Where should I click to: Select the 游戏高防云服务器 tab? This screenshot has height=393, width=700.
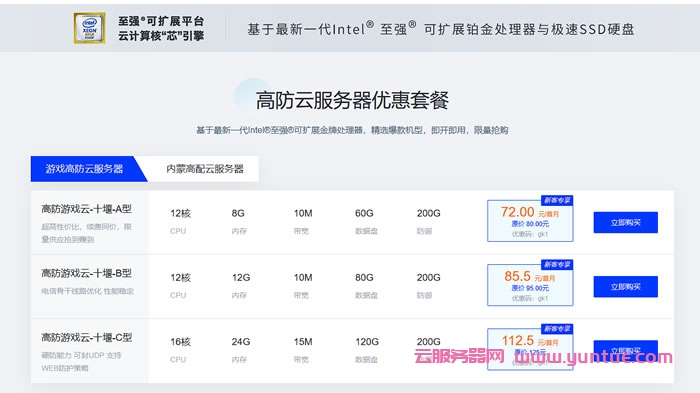(x=85, y=169)
